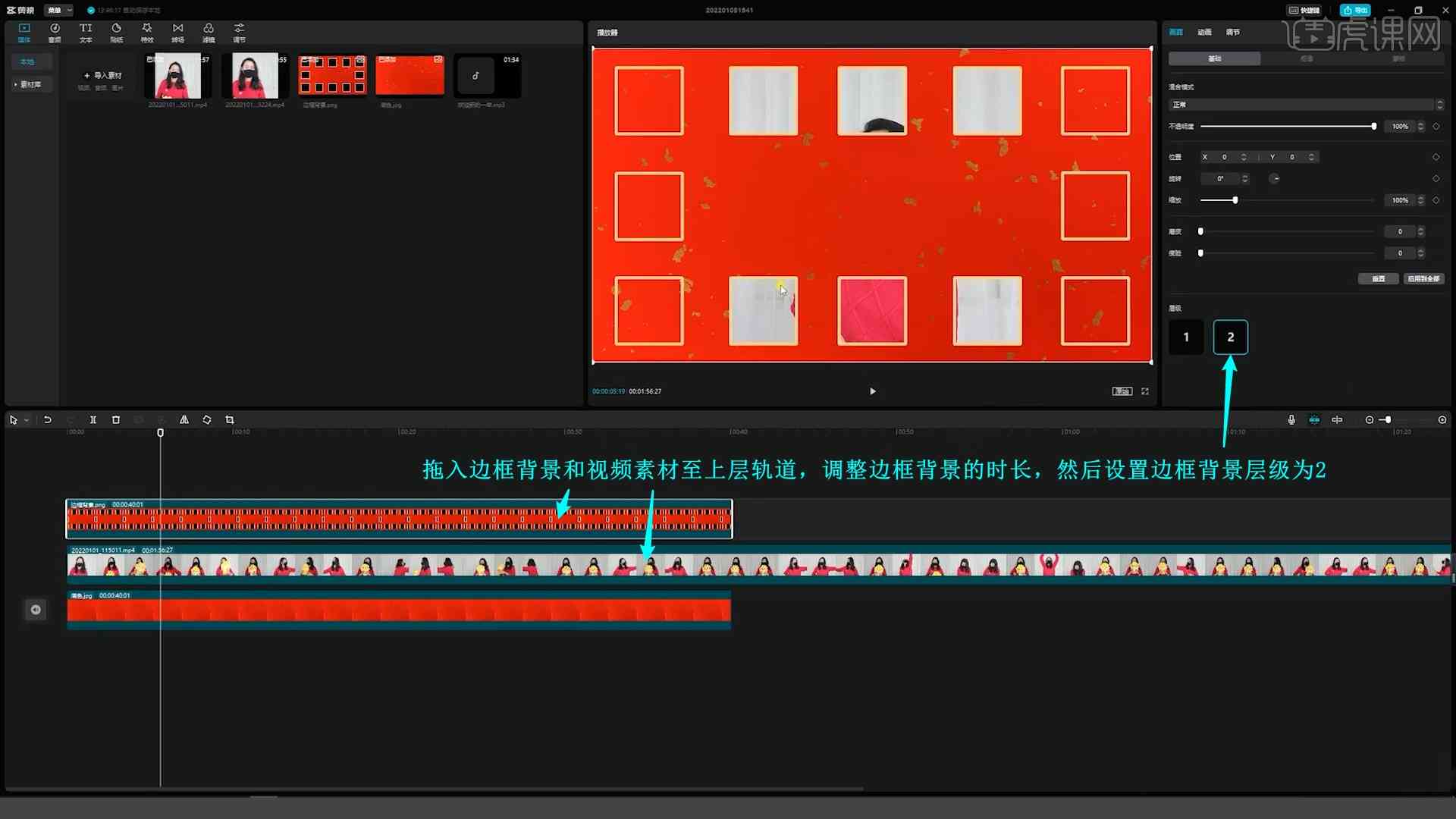This screenshot has width=1456, height=819.
Task: Open the Transitions (转场) panel icon
Action: [x=177, y=33]
